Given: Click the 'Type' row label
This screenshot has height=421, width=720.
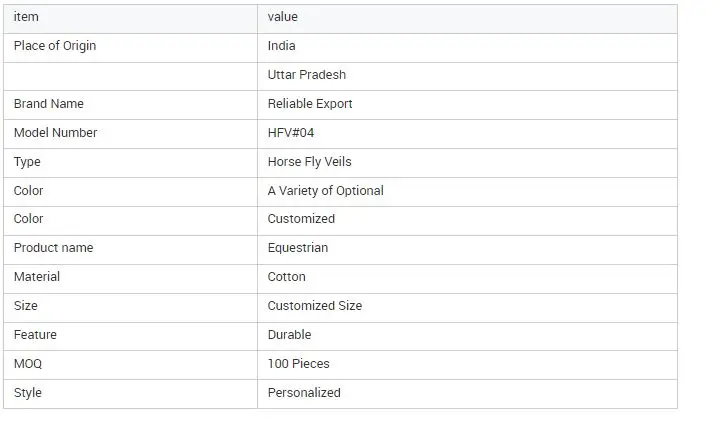Looking at the screenshot, I should pos(28,162).
